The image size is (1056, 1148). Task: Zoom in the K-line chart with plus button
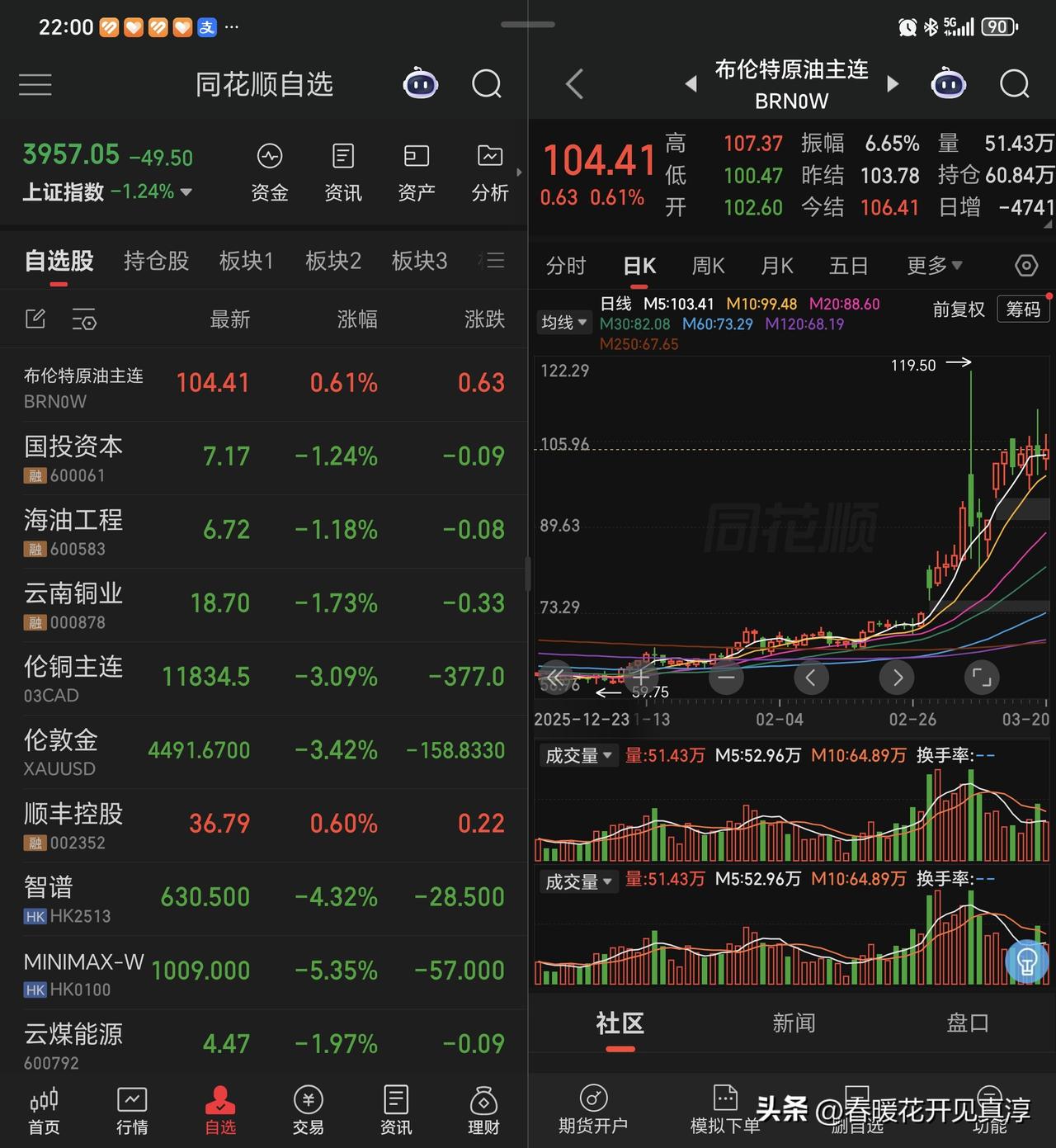(x=641, y=678)
